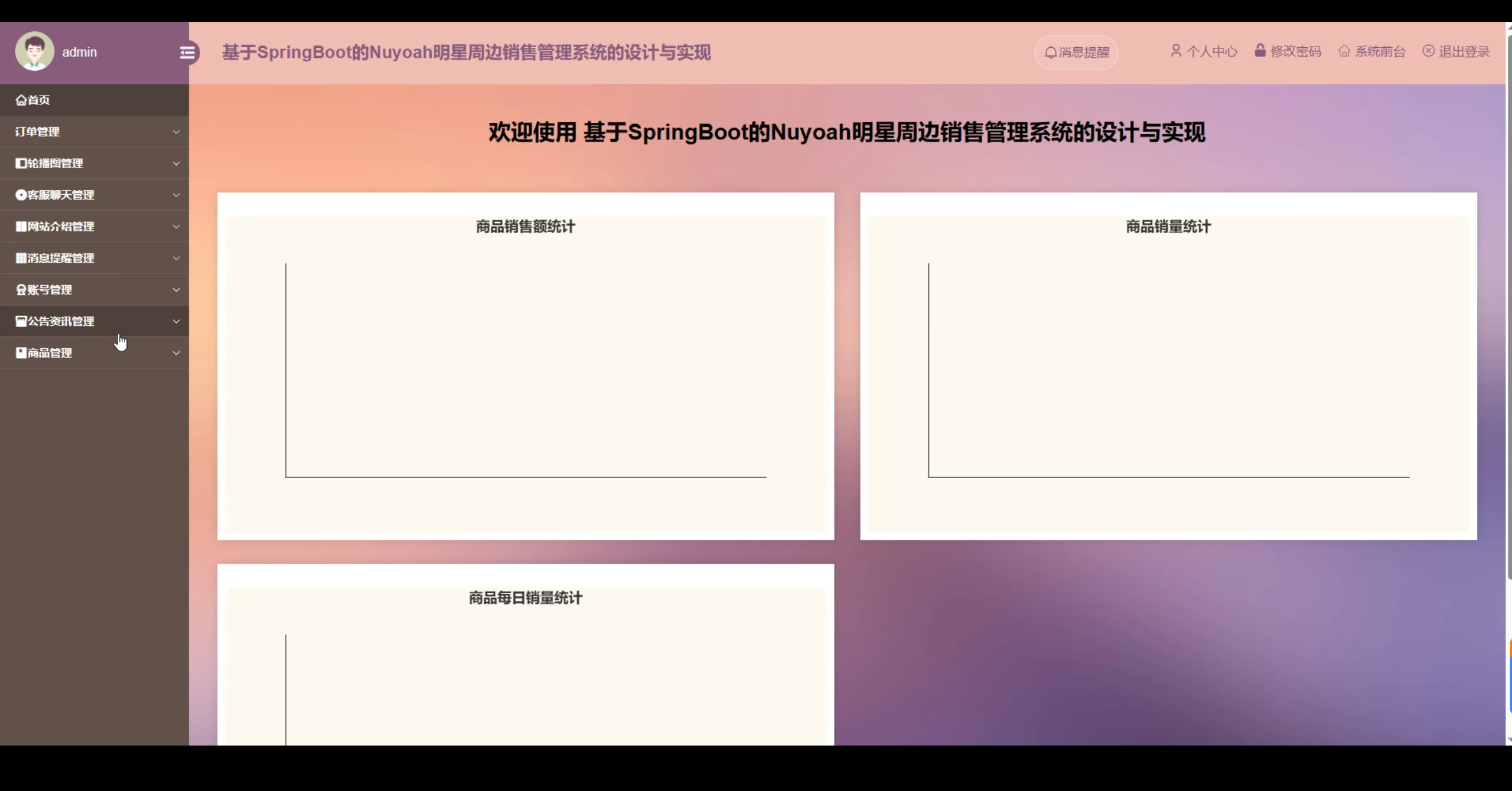Open the 消息提醒管理 sidebar menu

[61, 259]
